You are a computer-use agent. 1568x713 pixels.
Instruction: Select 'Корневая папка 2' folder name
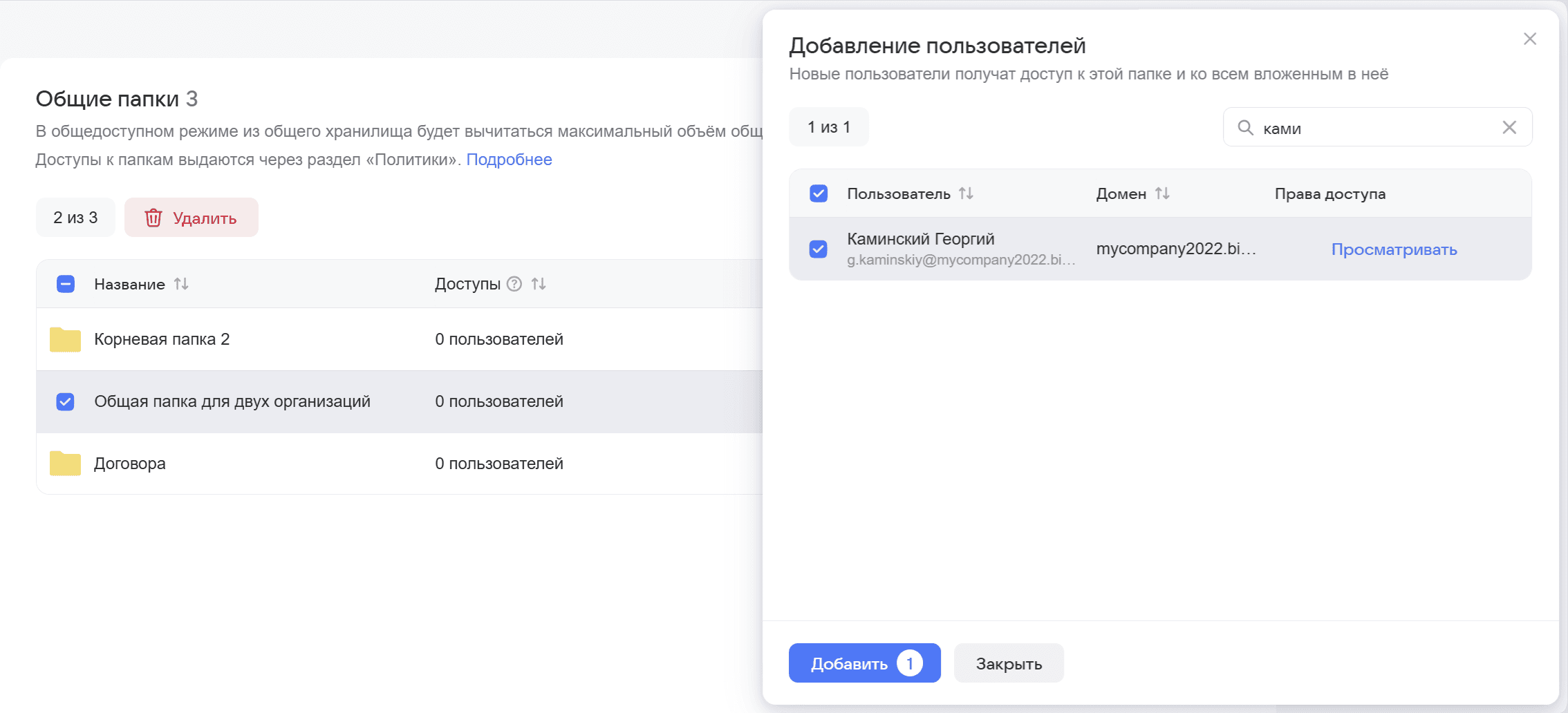tap(162, 339)
